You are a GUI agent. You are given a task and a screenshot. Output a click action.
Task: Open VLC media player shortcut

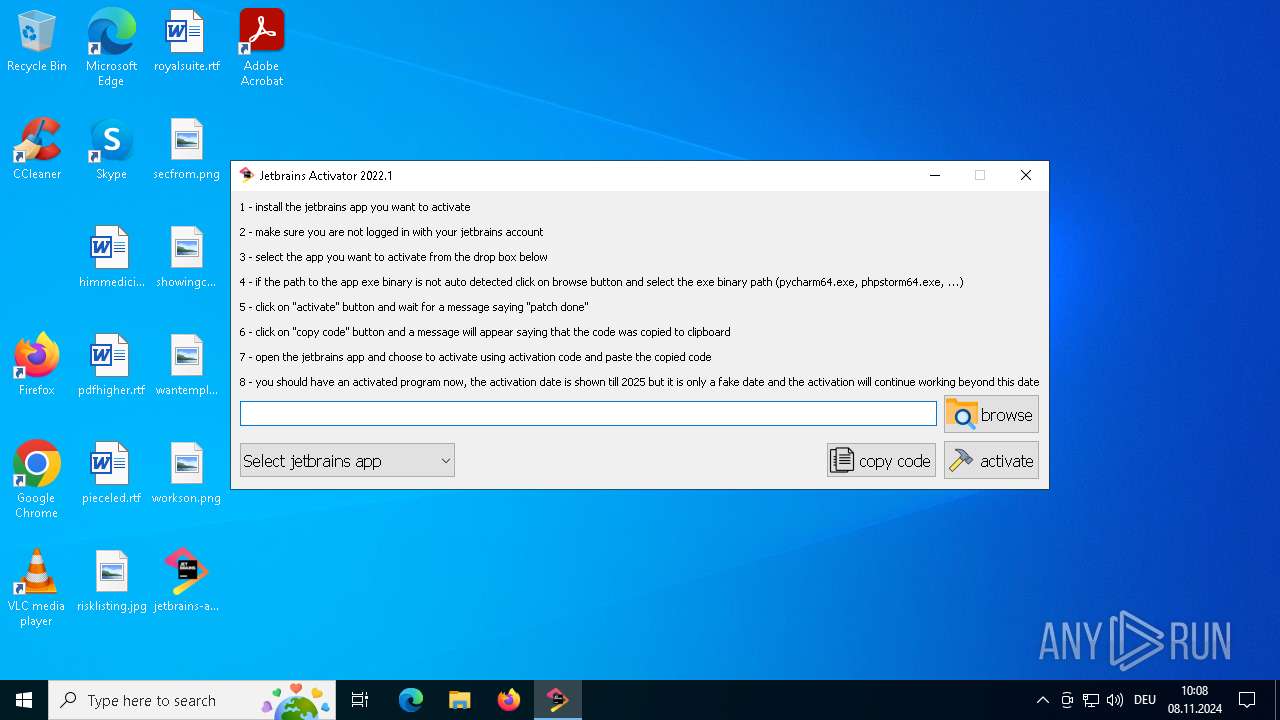37,588
